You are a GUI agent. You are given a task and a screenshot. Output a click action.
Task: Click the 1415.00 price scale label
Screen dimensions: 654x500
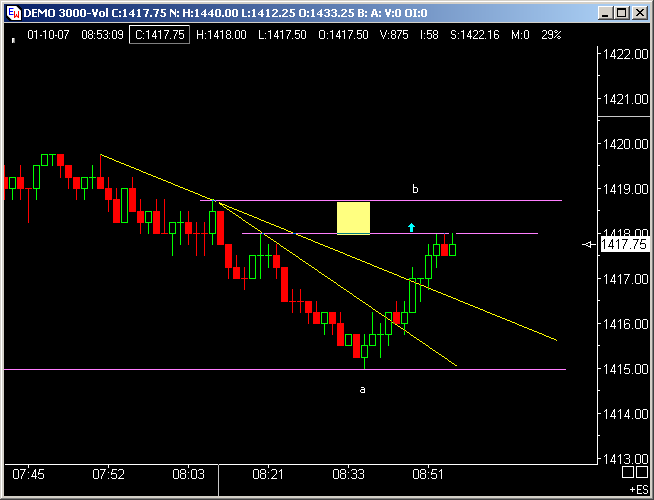[626, 369]
